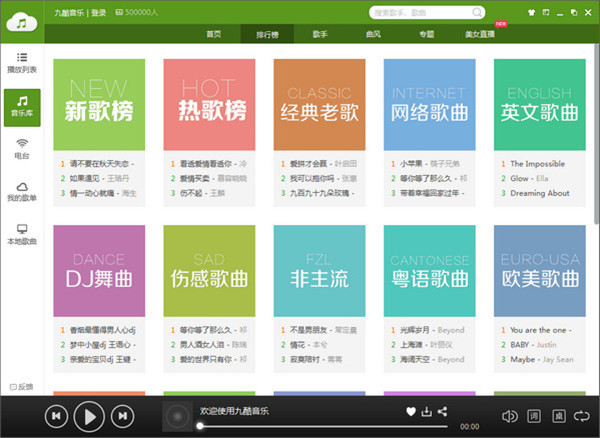This screenshot has height=438, width=600.
Task: Click the 登录 login link
Action: tap(99, 13)
